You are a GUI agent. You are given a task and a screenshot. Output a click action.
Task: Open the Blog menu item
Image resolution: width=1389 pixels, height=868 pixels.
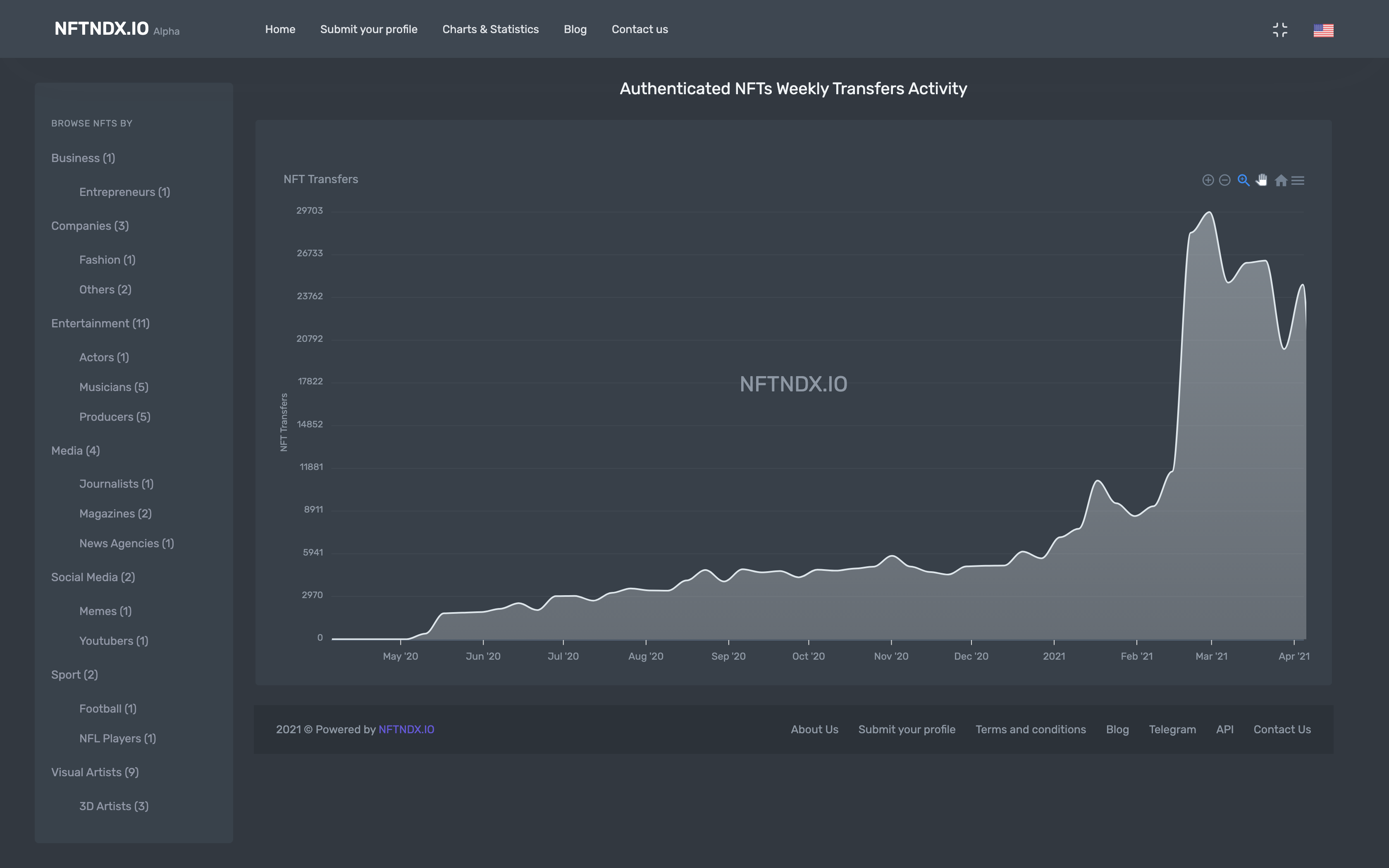click(575, 29)
